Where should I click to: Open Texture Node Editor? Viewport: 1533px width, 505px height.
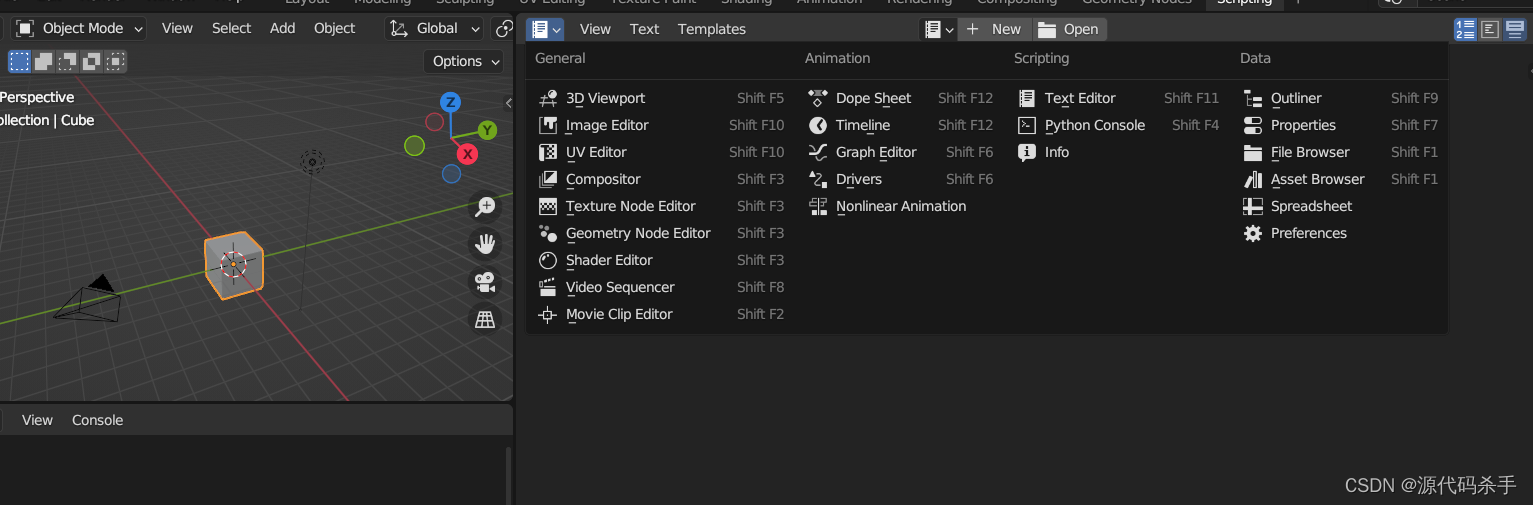tap(660, 206)
